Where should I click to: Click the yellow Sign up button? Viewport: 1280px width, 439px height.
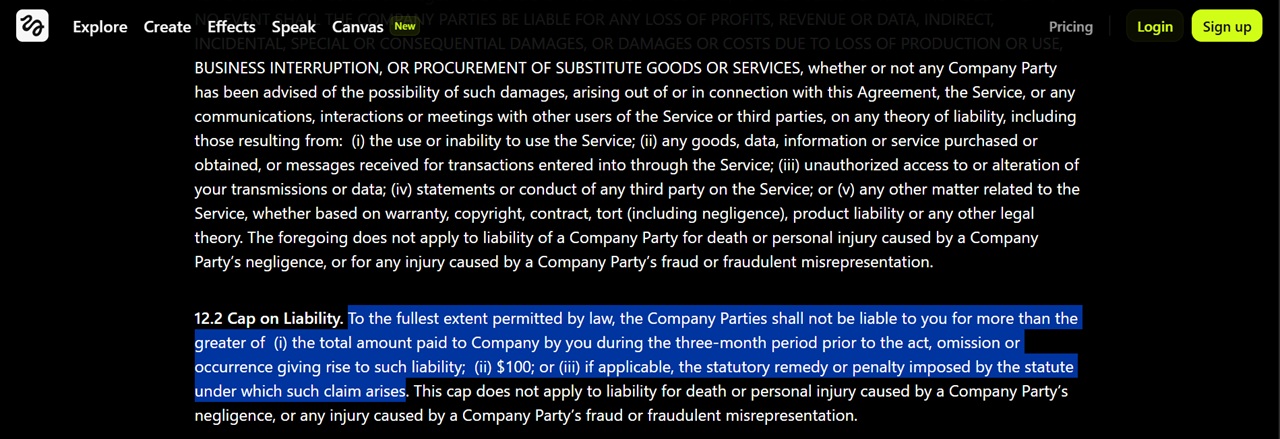(1227, 27)
